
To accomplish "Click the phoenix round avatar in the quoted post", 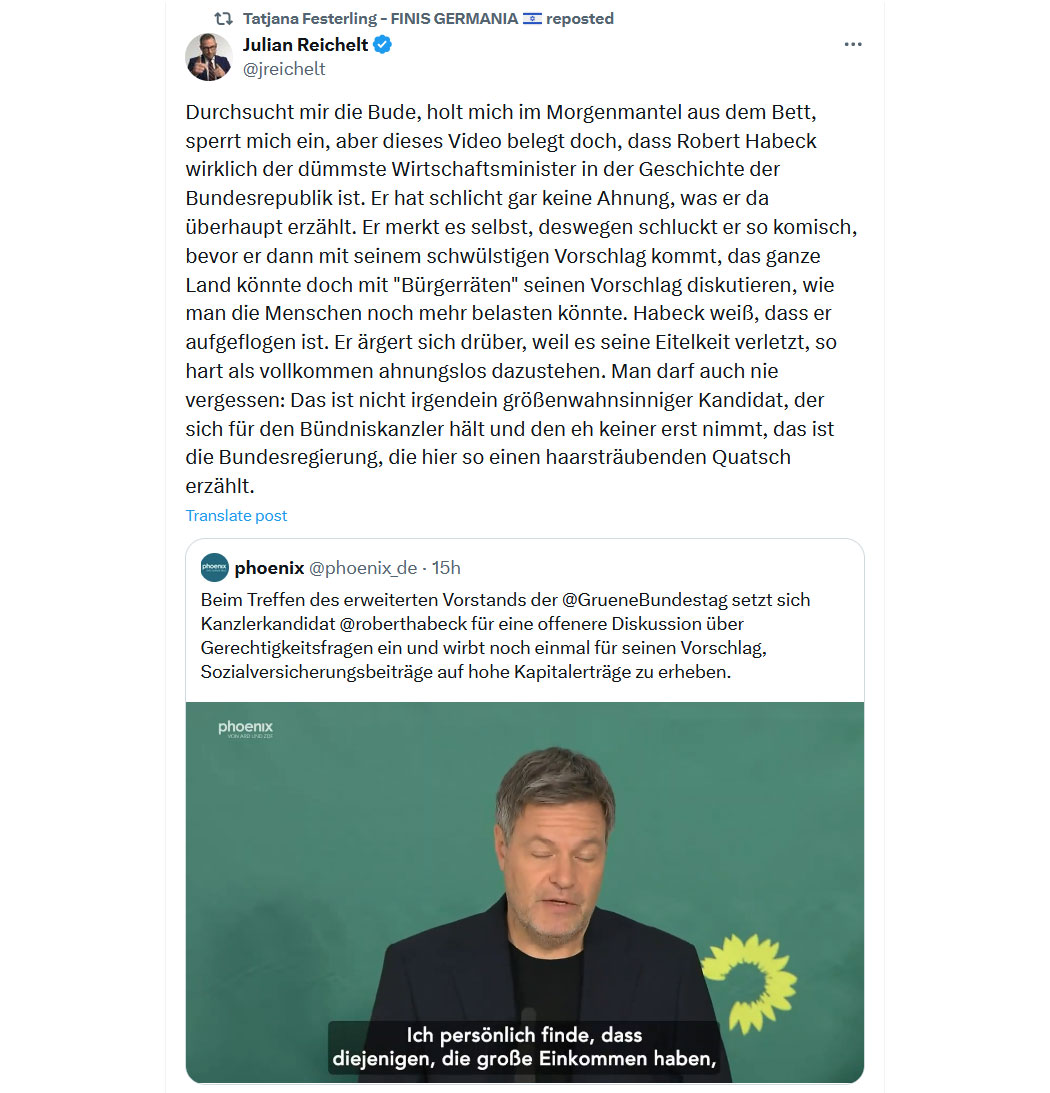I will click(215, 567).
